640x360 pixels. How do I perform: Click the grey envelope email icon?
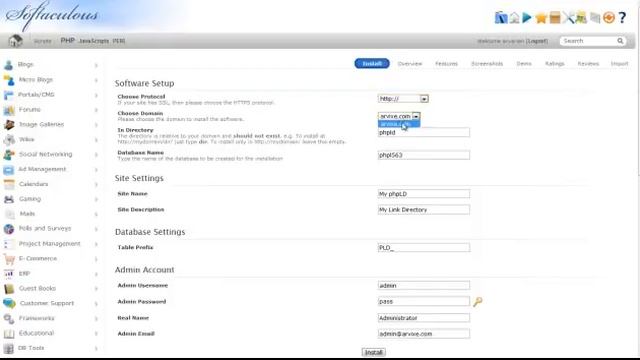tap(595, 18)
